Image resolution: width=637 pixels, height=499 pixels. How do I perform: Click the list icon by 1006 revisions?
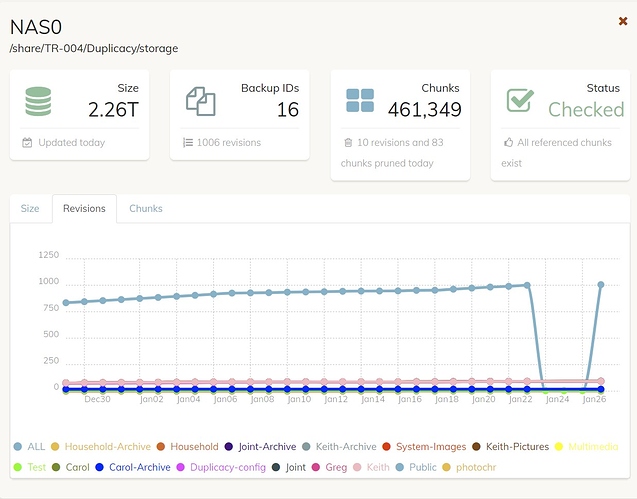pos(188,143)
